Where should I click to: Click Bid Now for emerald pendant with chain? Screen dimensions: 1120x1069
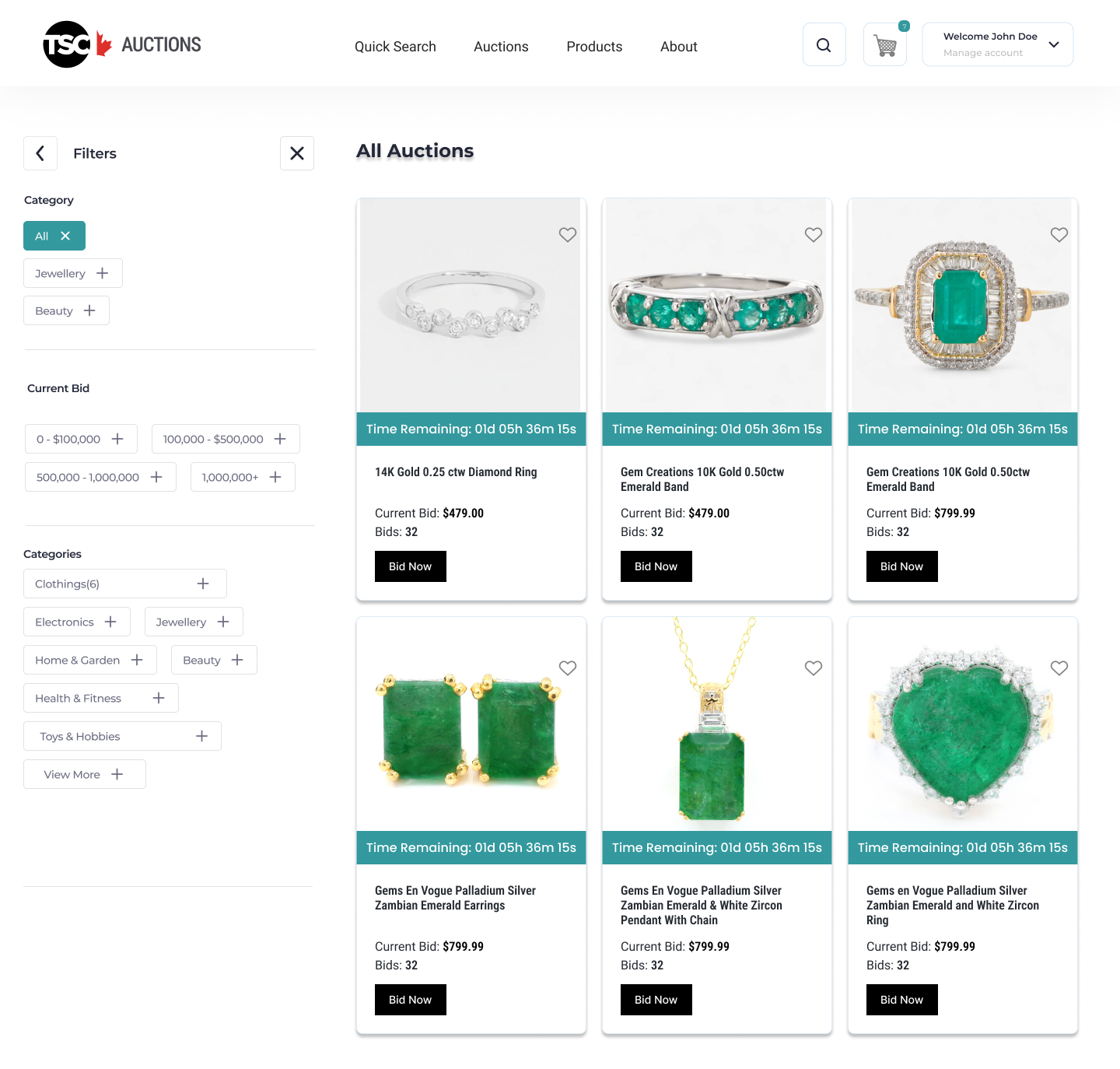point(656,1000)
